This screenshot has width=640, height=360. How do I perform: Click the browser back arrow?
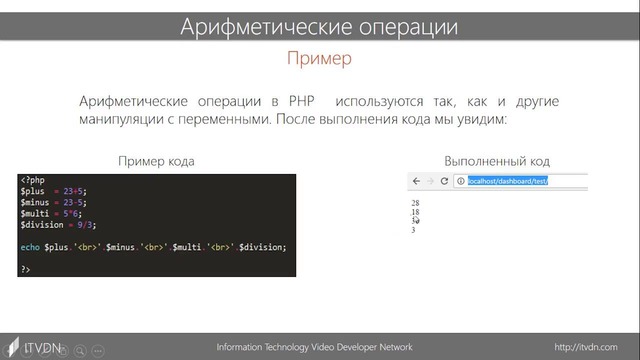click(416, 181)
